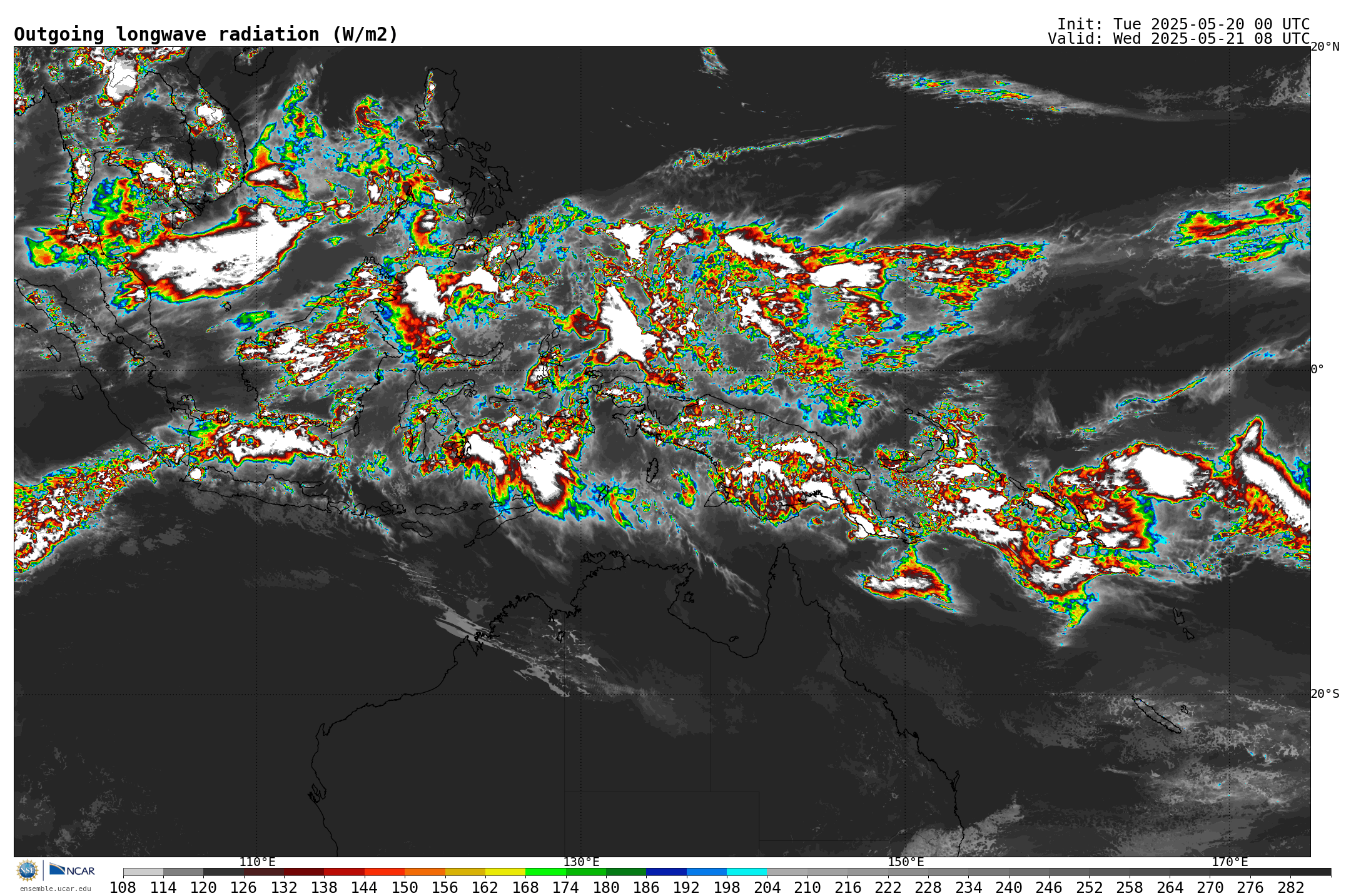The width and height of the screenshot is (1351, 896).
Task: Click the colorbar value 252
Action: tap(1089, 888)
